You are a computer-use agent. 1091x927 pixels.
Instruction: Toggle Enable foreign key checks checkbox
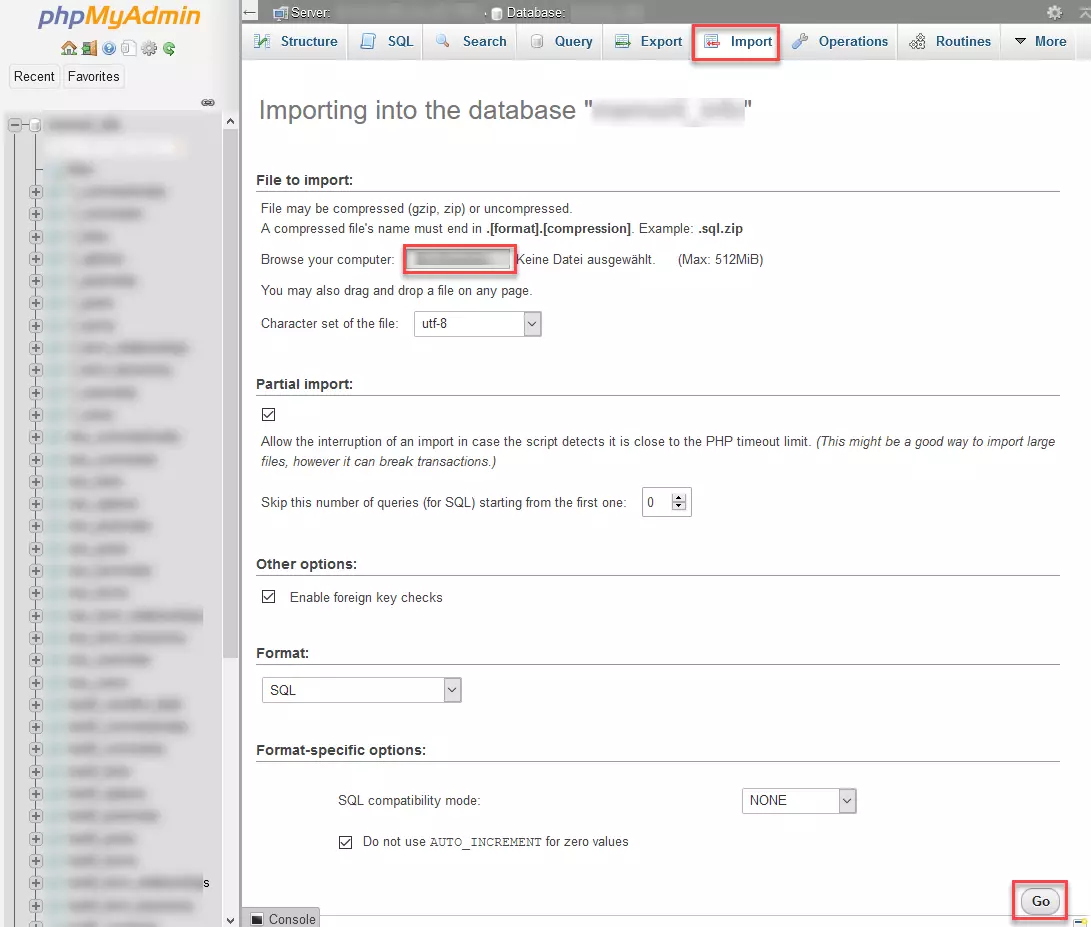pyautogui.click(x=268, y=597)
